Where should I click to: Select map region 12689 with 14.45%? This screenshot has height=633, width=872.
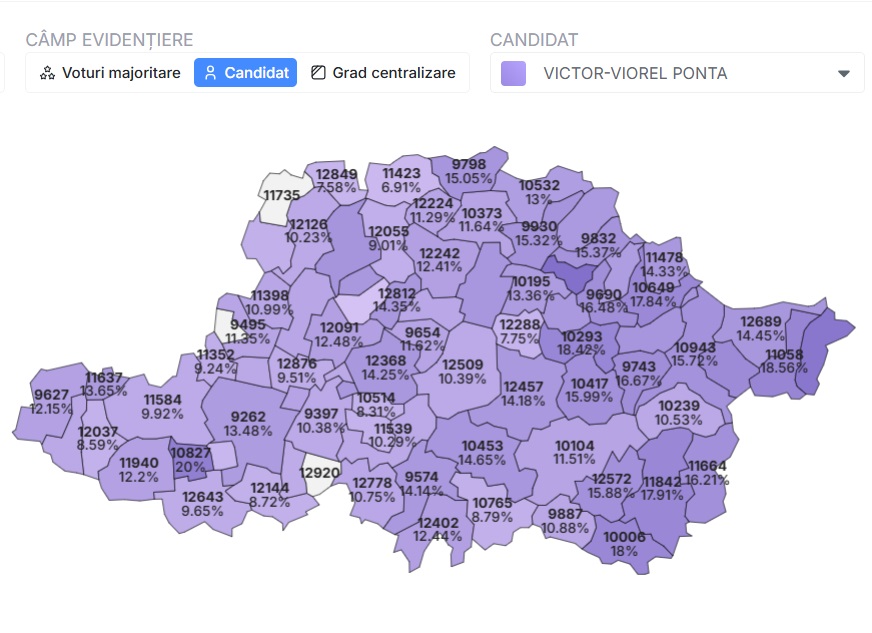coord(760,328)
